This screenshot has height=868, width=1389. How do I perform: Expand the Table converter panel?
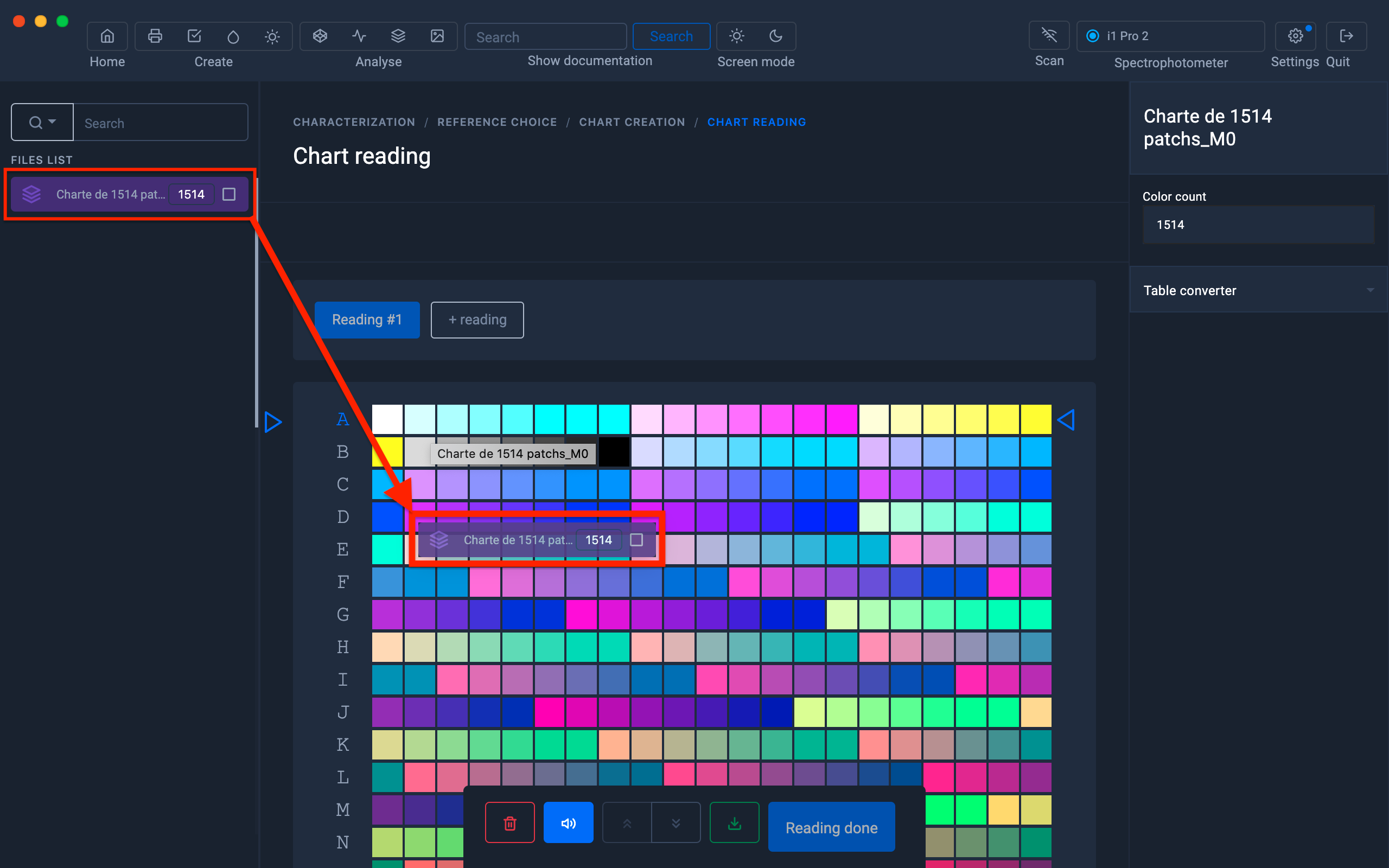pos(1258,290)
